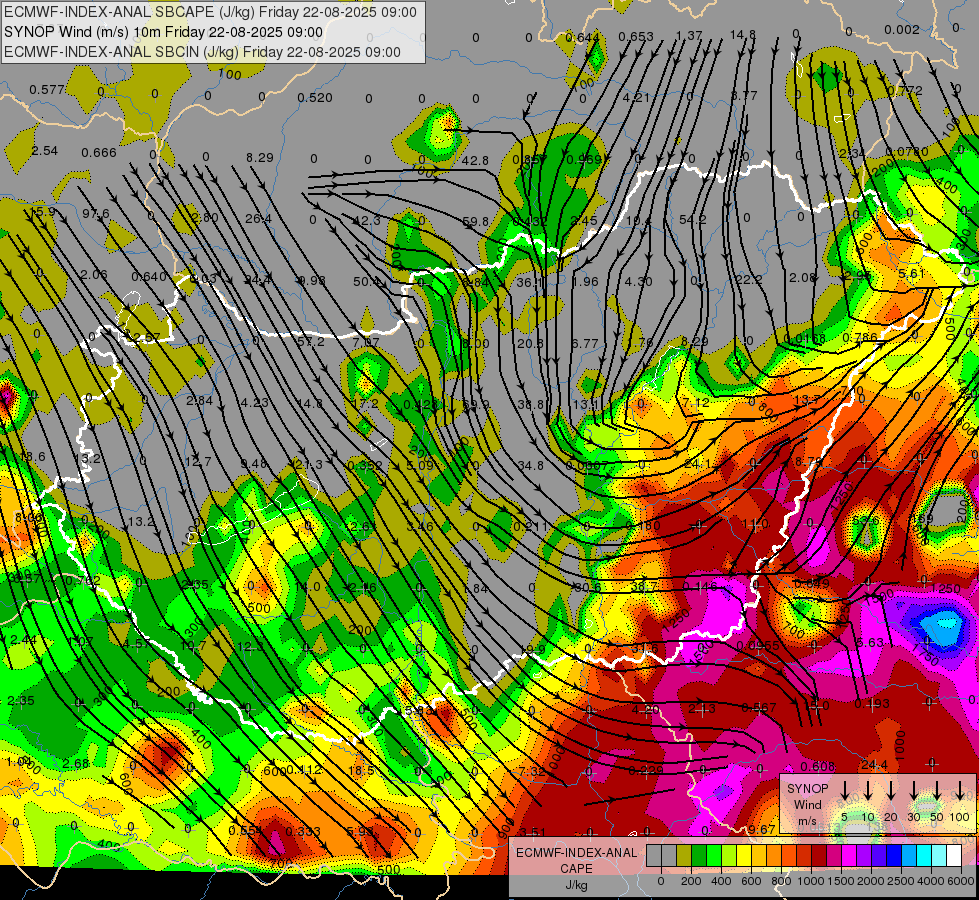Click the SBCAPE title line in header box

pos(210,12)
